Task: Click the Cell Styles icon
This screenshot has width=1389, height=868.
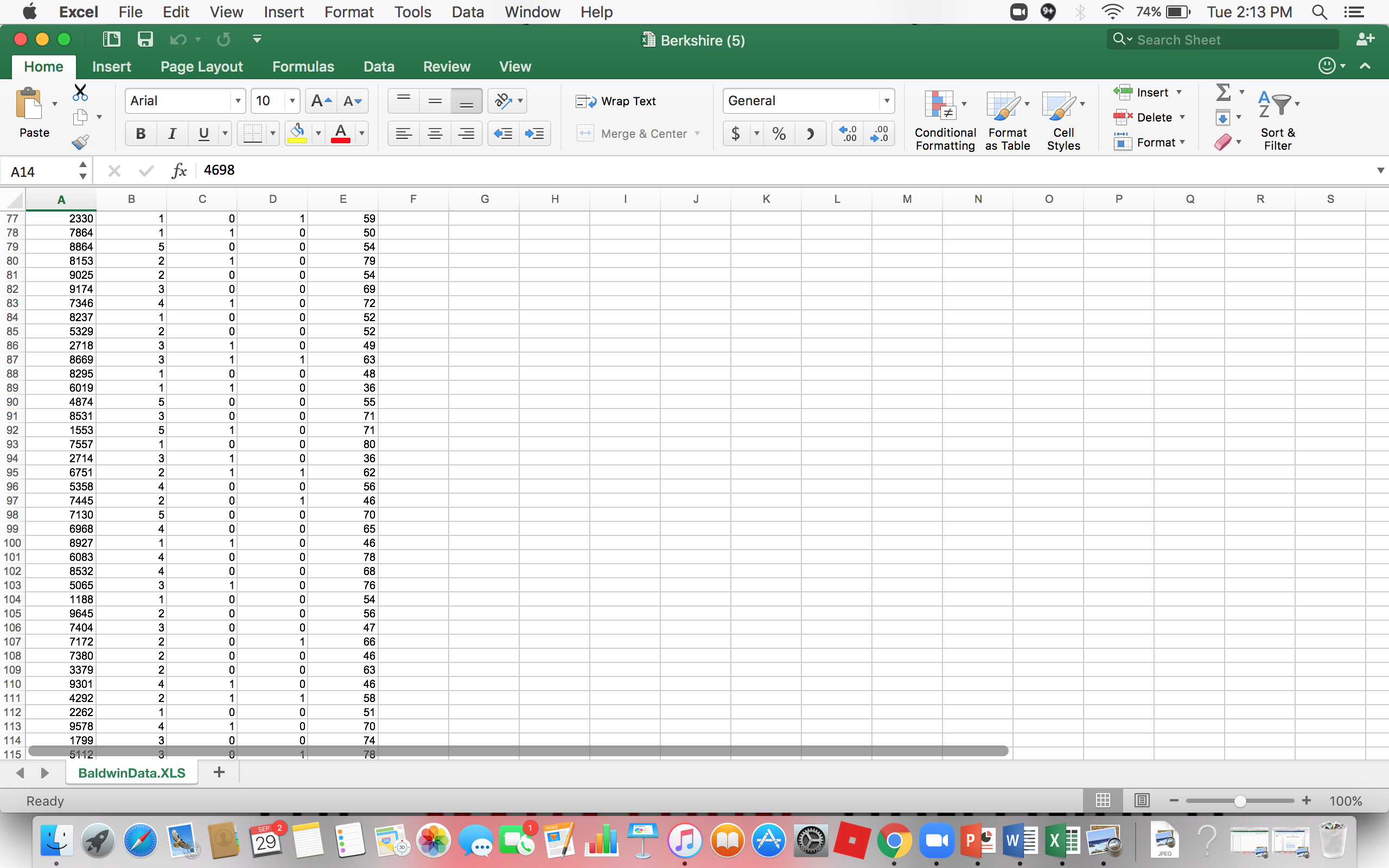Action: click(1062, 119)
